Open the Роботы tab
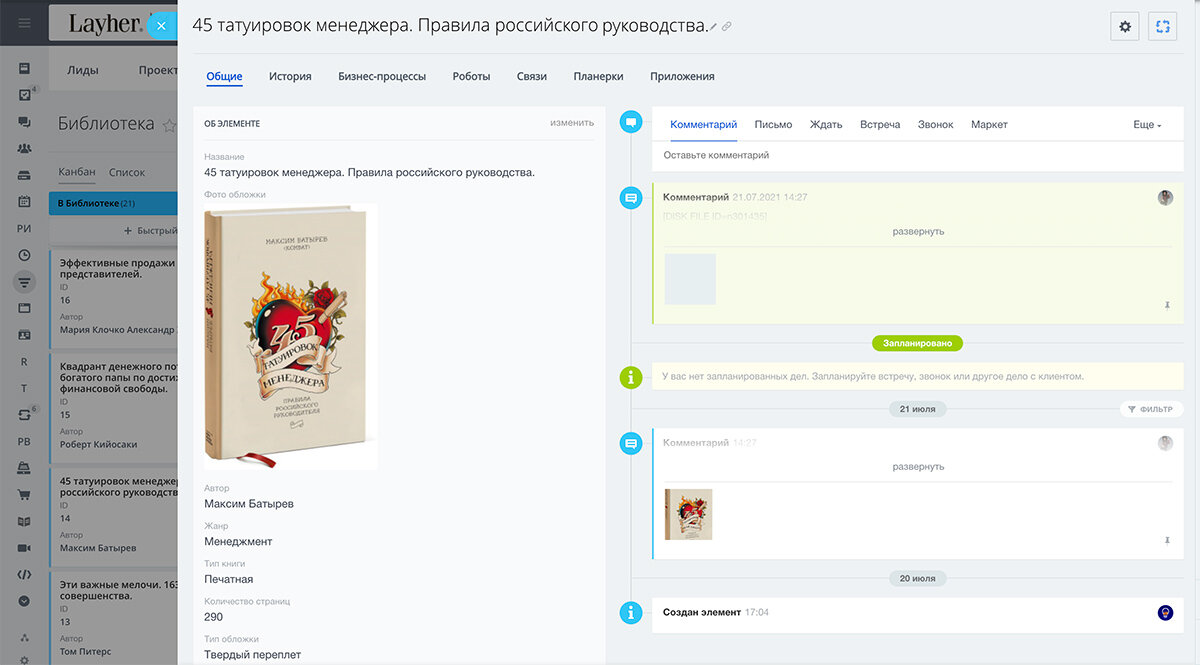Screen dimensions: 1200x665 [x=471, y=76]
